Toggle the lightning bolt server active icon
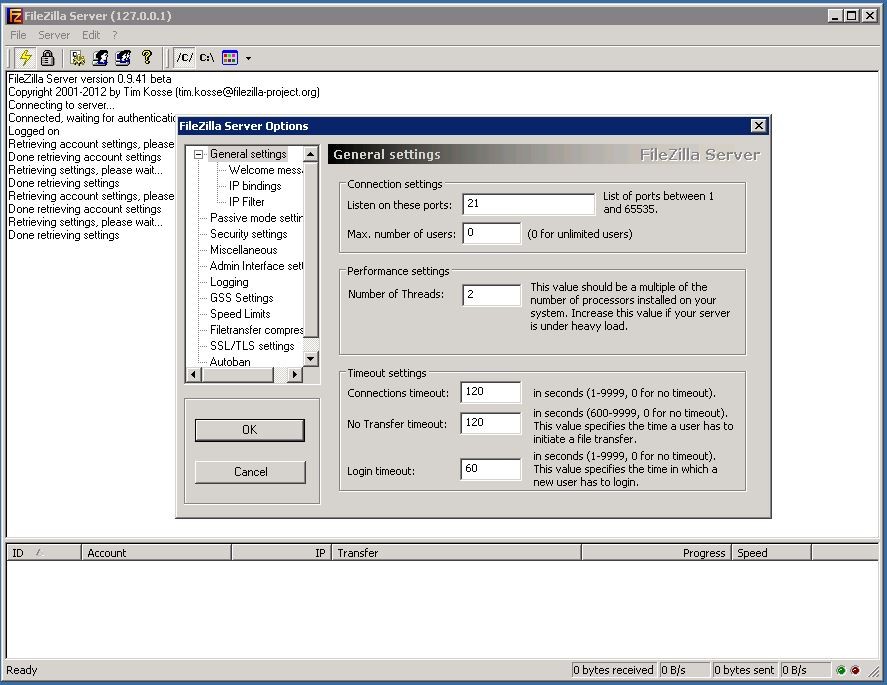Viewport: 887px width, 685px height. [25, 58]
